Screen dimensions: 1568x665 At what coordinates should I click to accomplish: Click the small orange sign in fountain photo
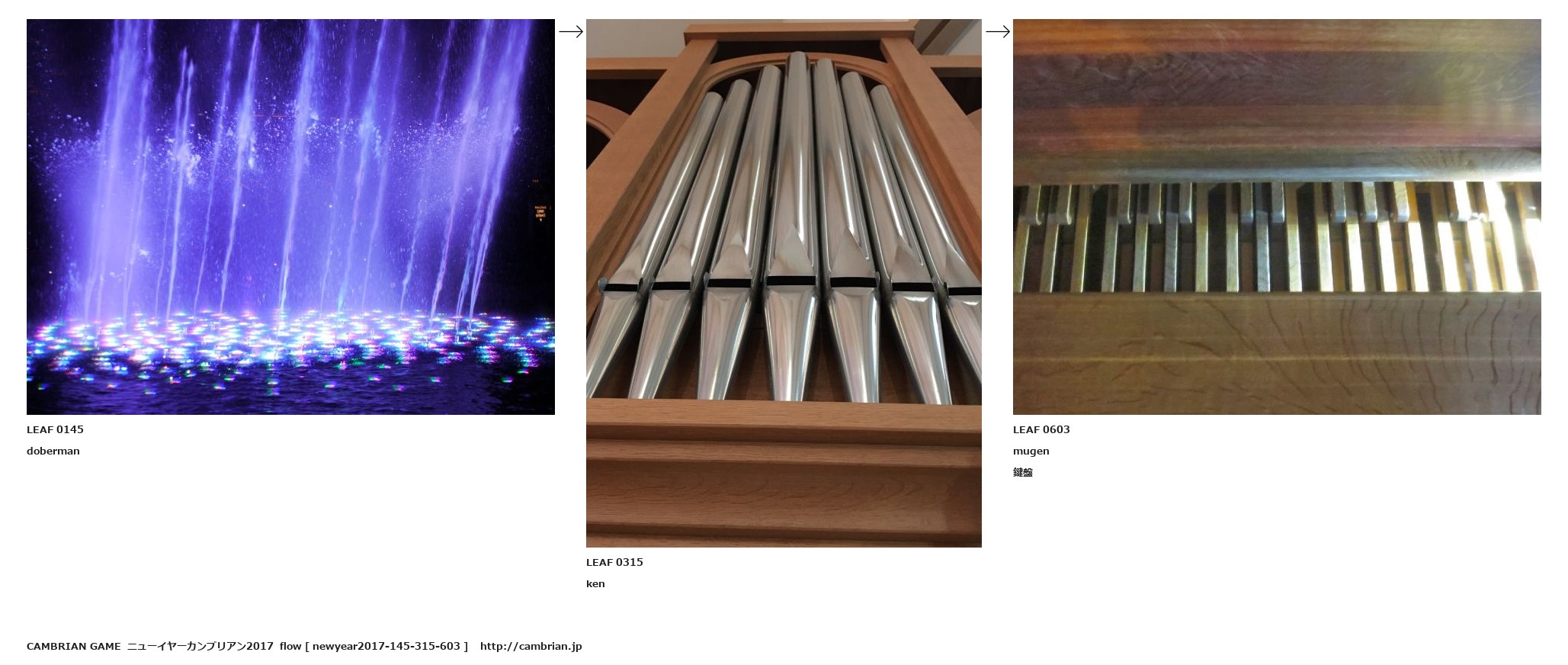[x=540, y=212]
